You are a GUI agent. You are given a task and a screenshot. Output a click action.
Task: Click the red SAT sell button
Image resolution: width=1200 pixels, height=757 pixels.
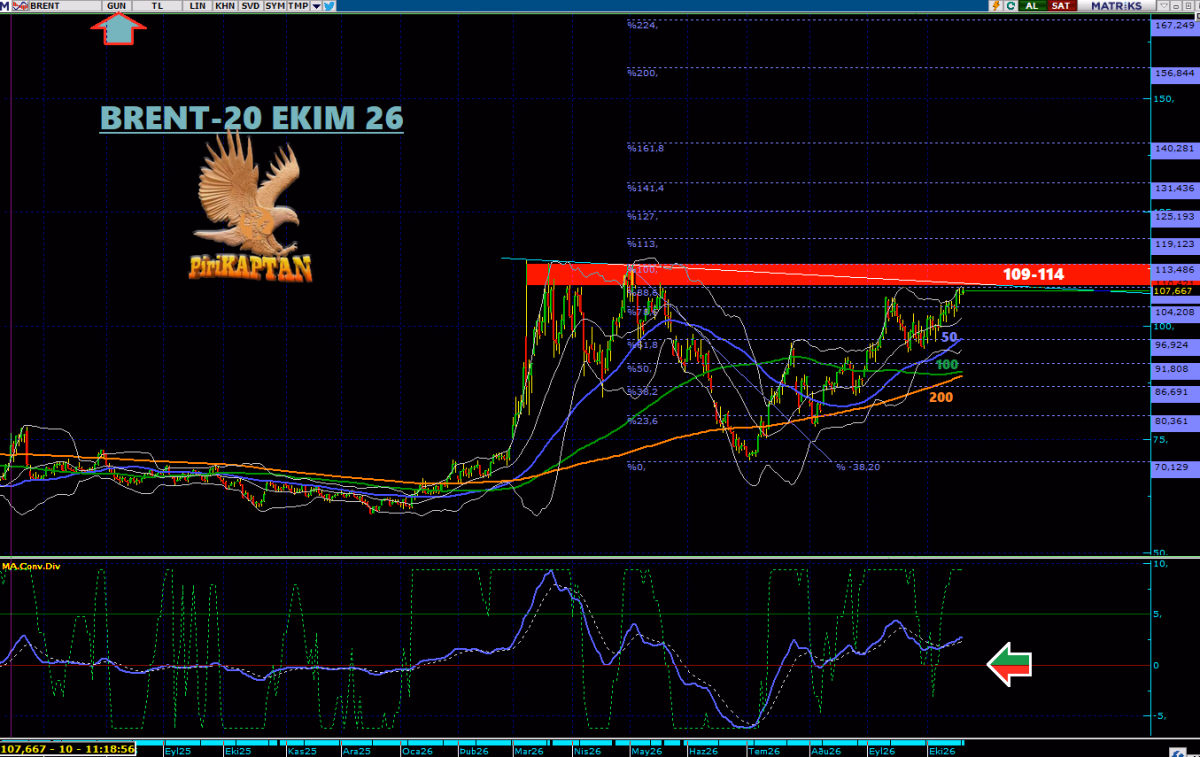point(1061,6)
